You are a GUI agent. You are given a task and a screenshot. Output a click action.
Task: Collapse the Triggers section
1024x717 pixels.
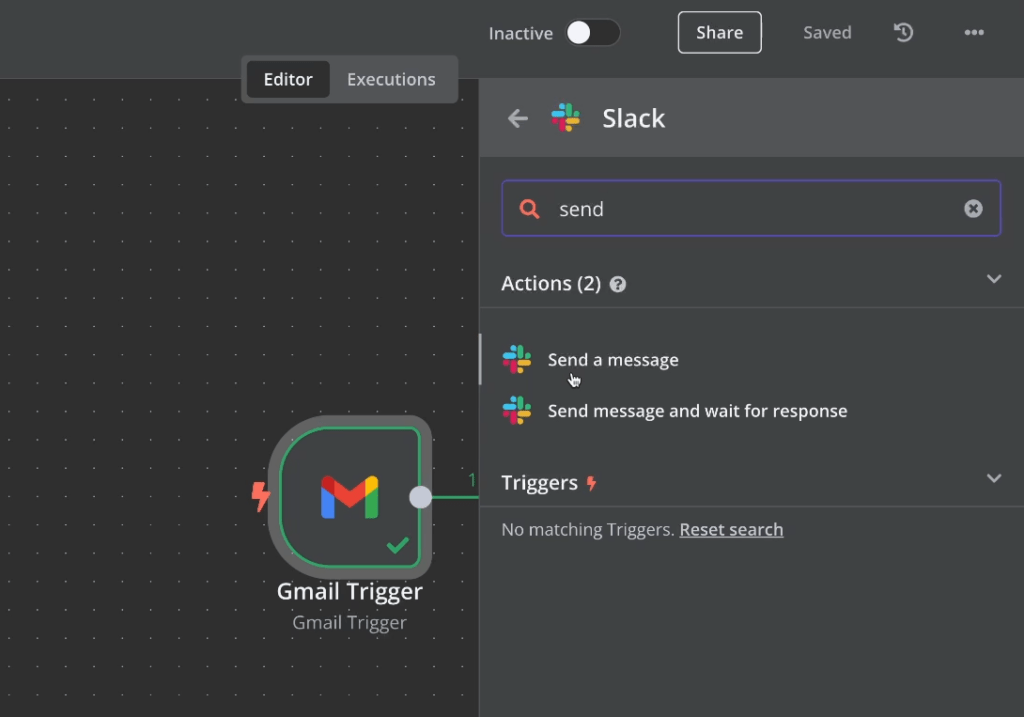pyautogui.click(x=993, y=478)
